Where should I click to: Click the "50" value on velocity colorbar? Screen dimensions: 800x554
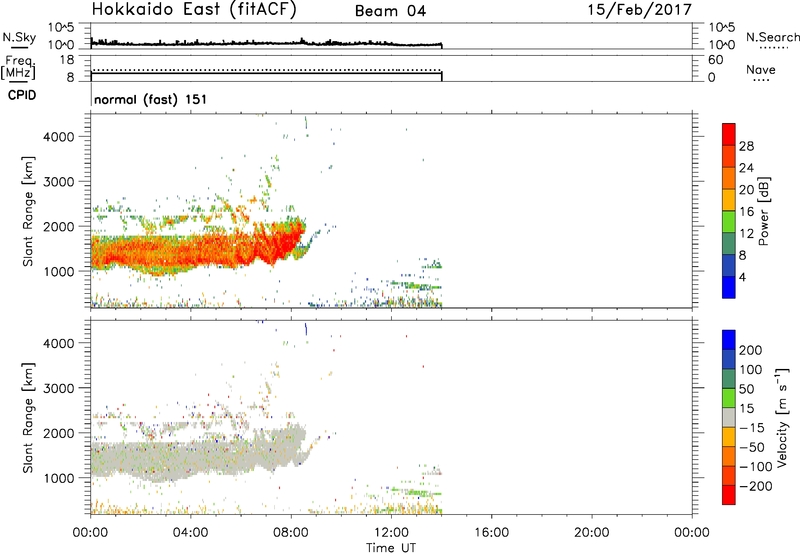[x=747, y=389]
